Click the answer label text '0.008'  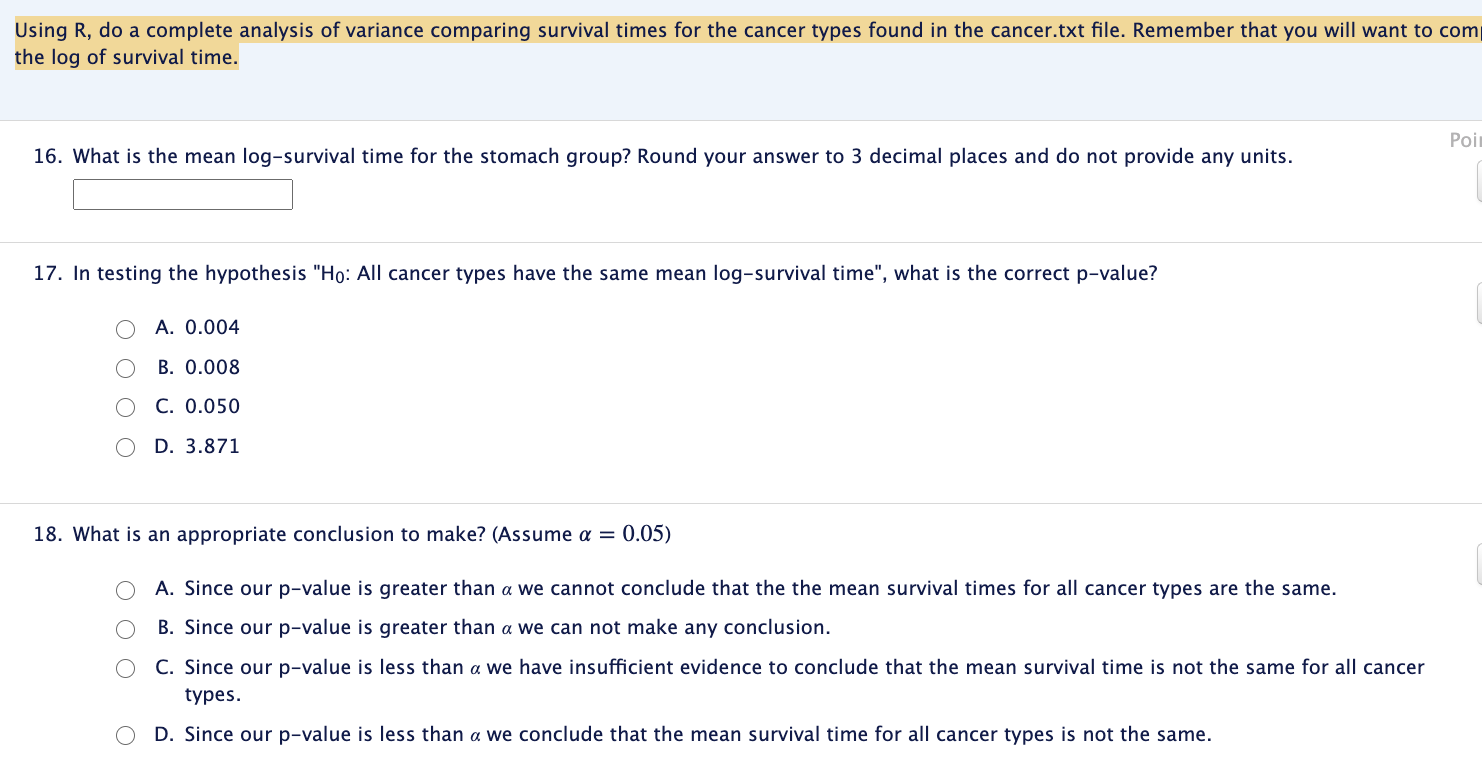point(213,368)
